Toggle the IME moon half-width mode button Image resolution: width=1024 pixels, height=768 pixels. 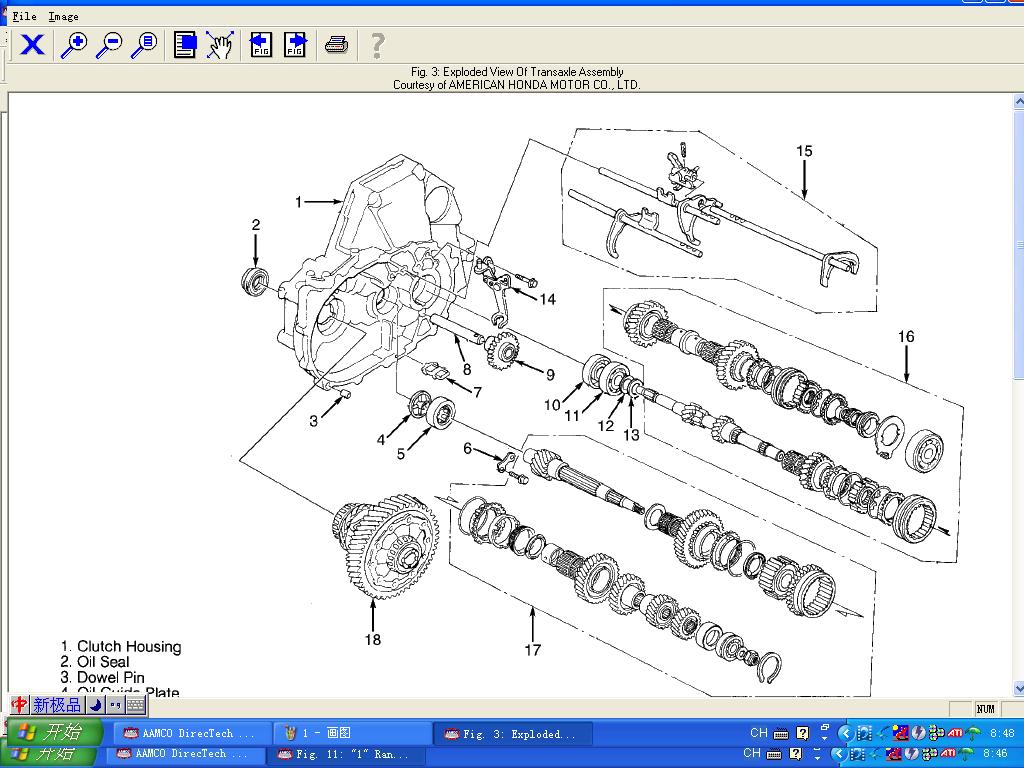[96, 705]
